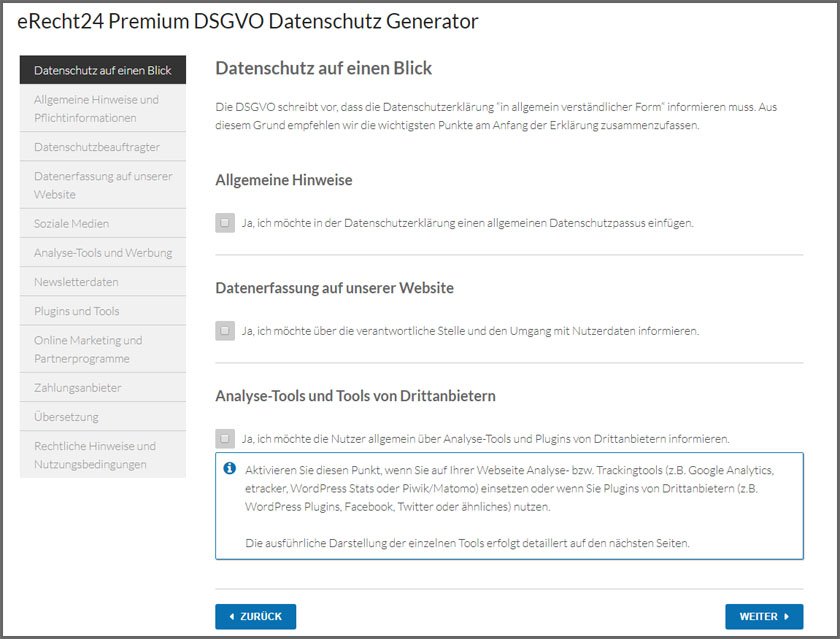Check the Analyse-Tools and Plugins information checkbox

(225, 438)
